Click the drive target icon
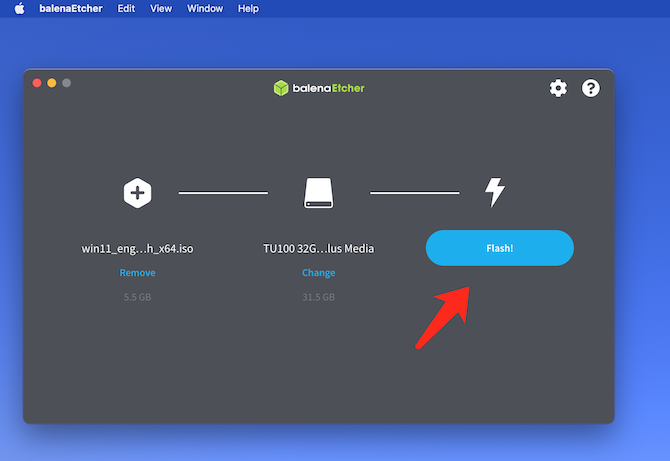670x461 pixels. [318, 193]
